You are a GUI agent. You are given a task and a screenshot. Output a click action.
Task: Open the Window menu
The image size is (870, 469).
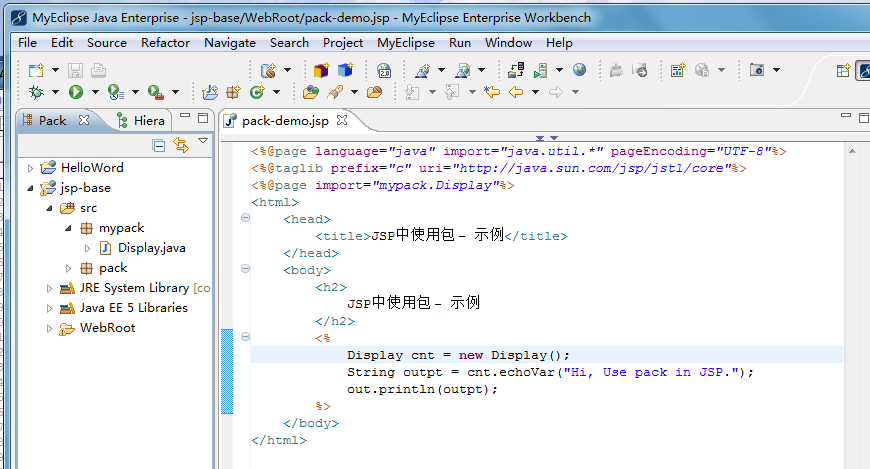click(x=508, y=43)
